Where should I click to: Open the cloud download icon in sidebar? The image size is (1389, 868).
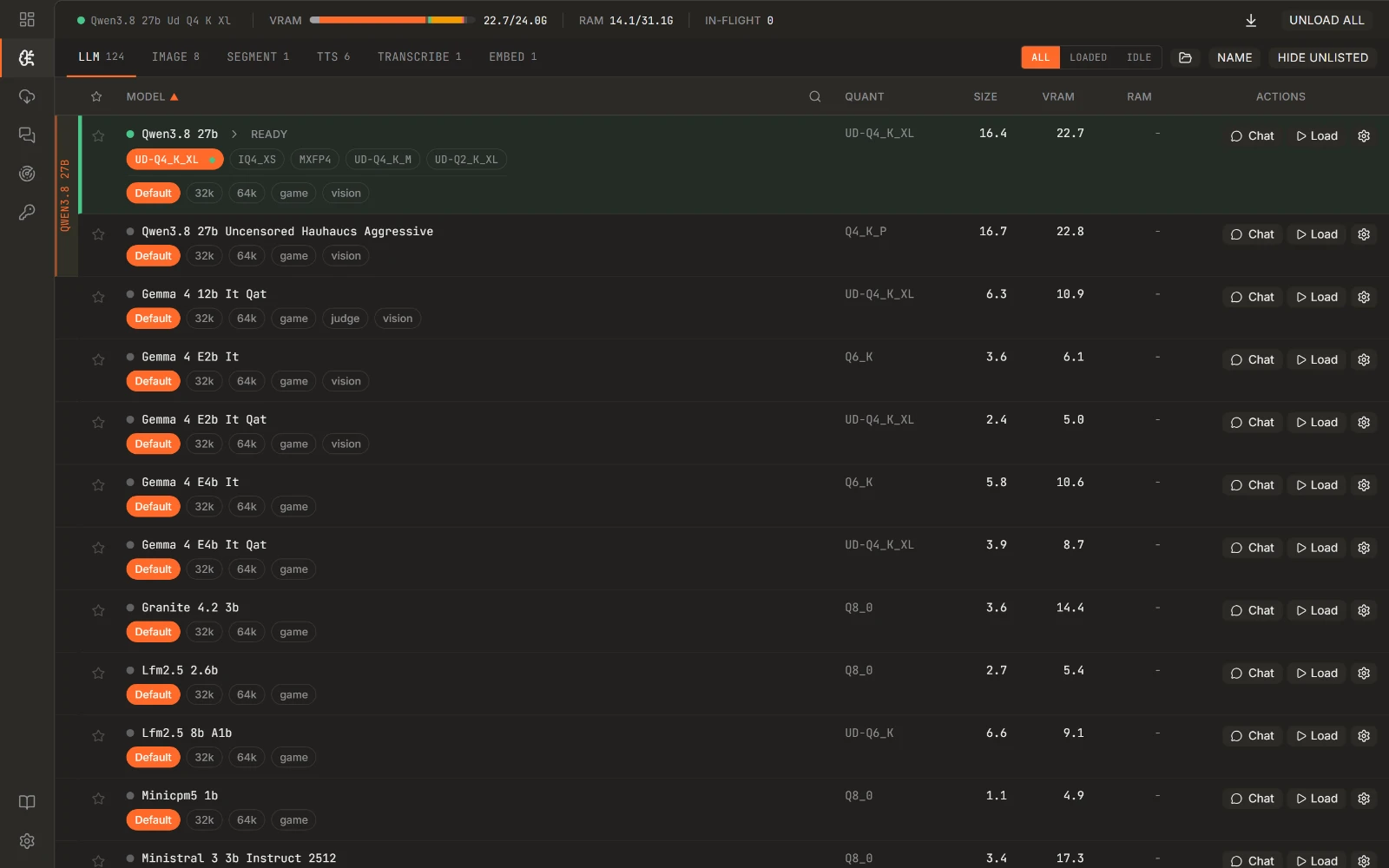click(x=27, y=96)
